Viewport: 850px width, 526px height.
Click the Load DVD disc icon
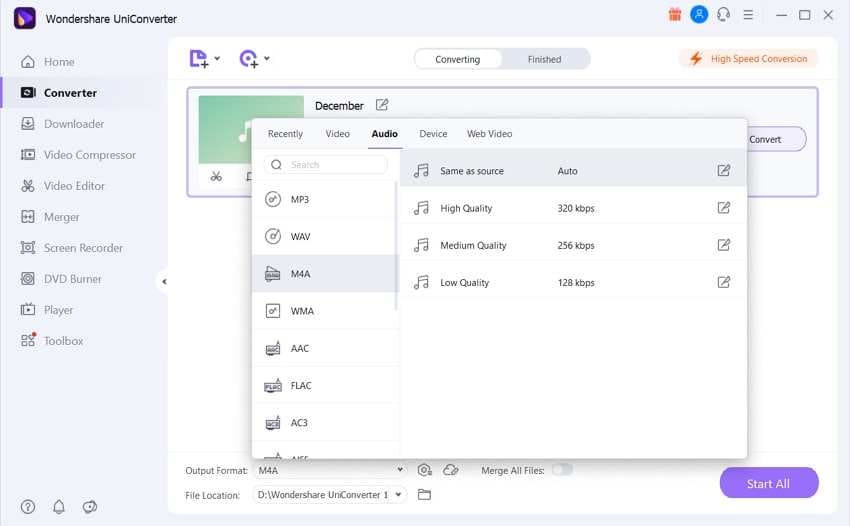tap(248, 59)
